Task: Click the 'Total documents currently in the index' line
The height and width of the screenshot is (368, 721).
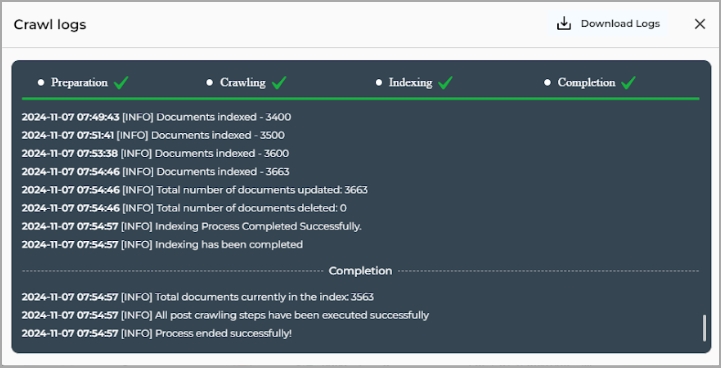Action: tap(198, 297)
